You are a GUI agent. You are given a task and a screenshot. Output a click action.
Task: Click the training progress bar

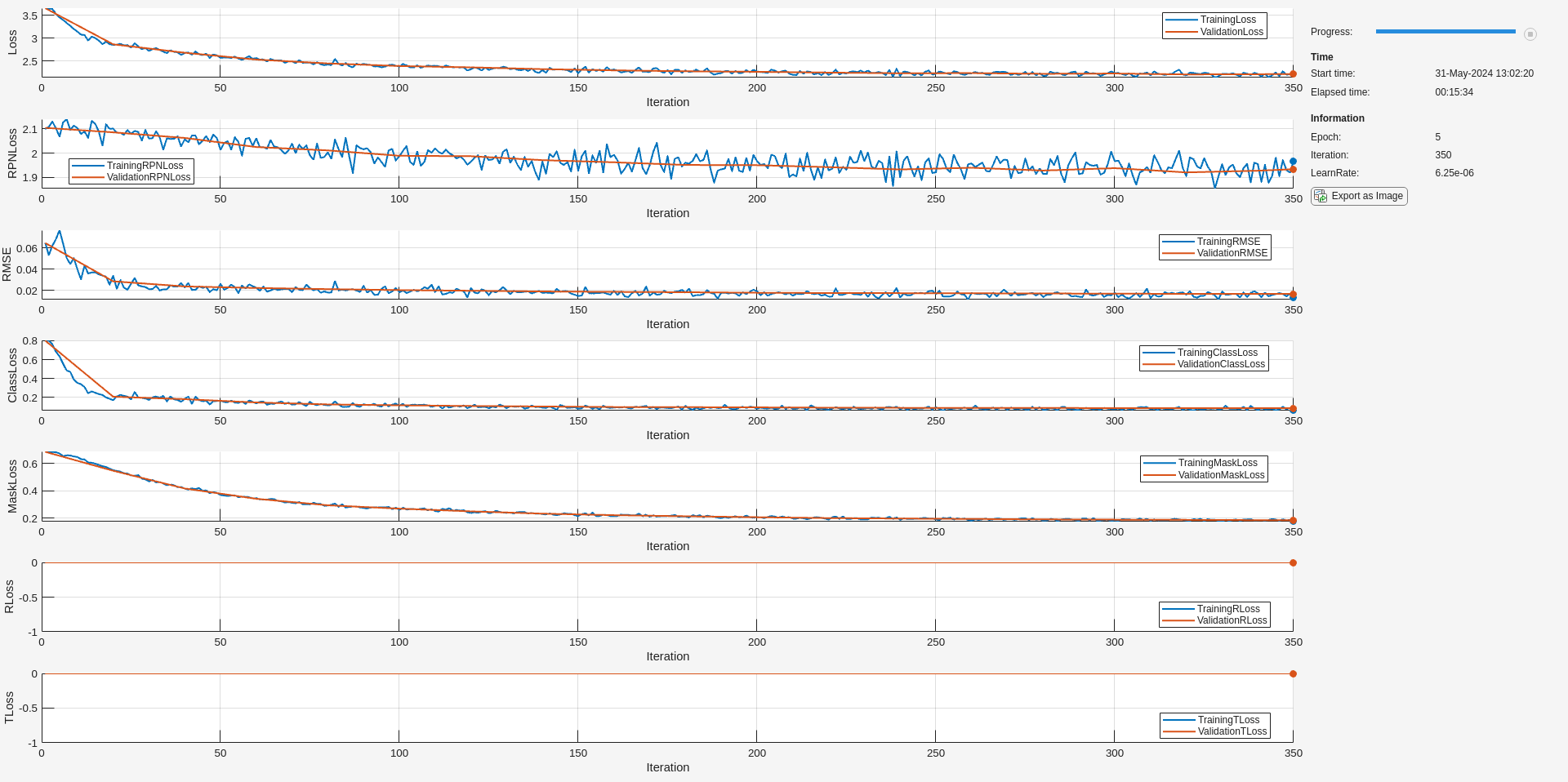pyautogui.click(x=1445, y=32)
